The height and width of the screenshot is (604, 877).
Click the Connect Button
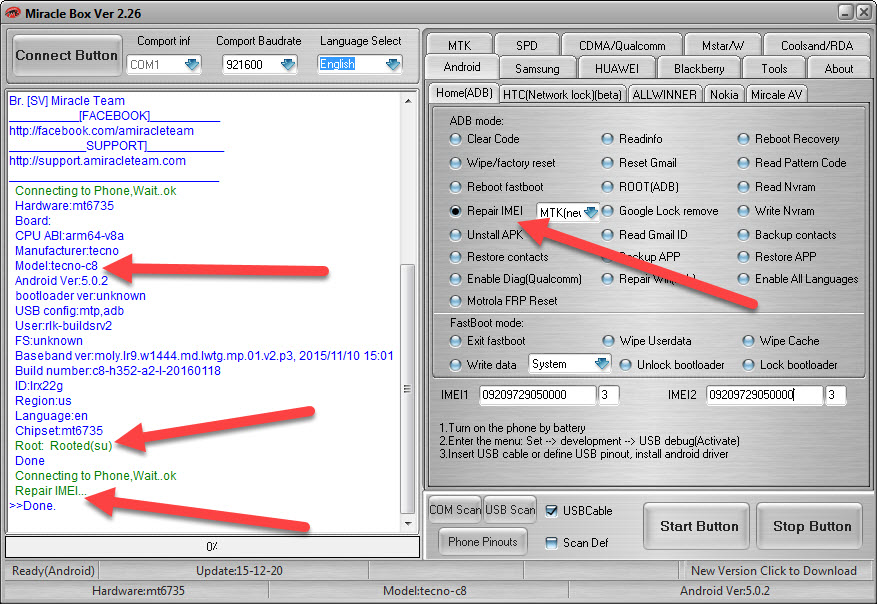coord(67,55)
